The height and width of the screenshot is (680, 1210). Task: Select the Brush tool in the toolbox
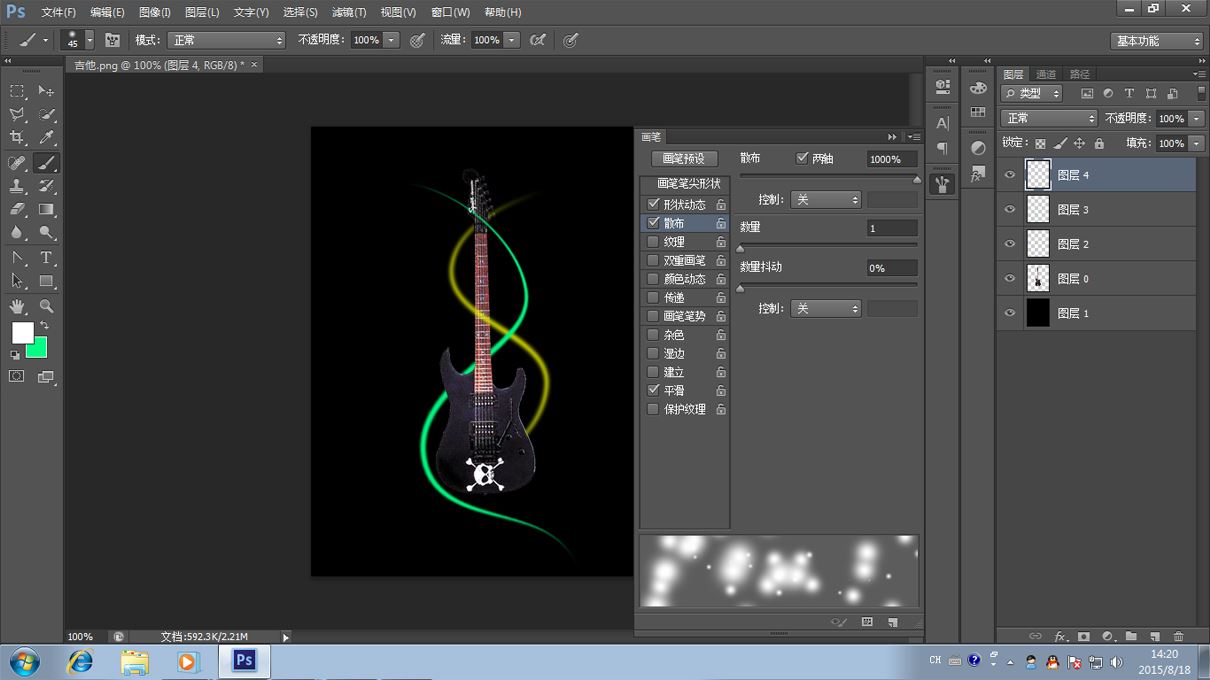pos(46,163)
